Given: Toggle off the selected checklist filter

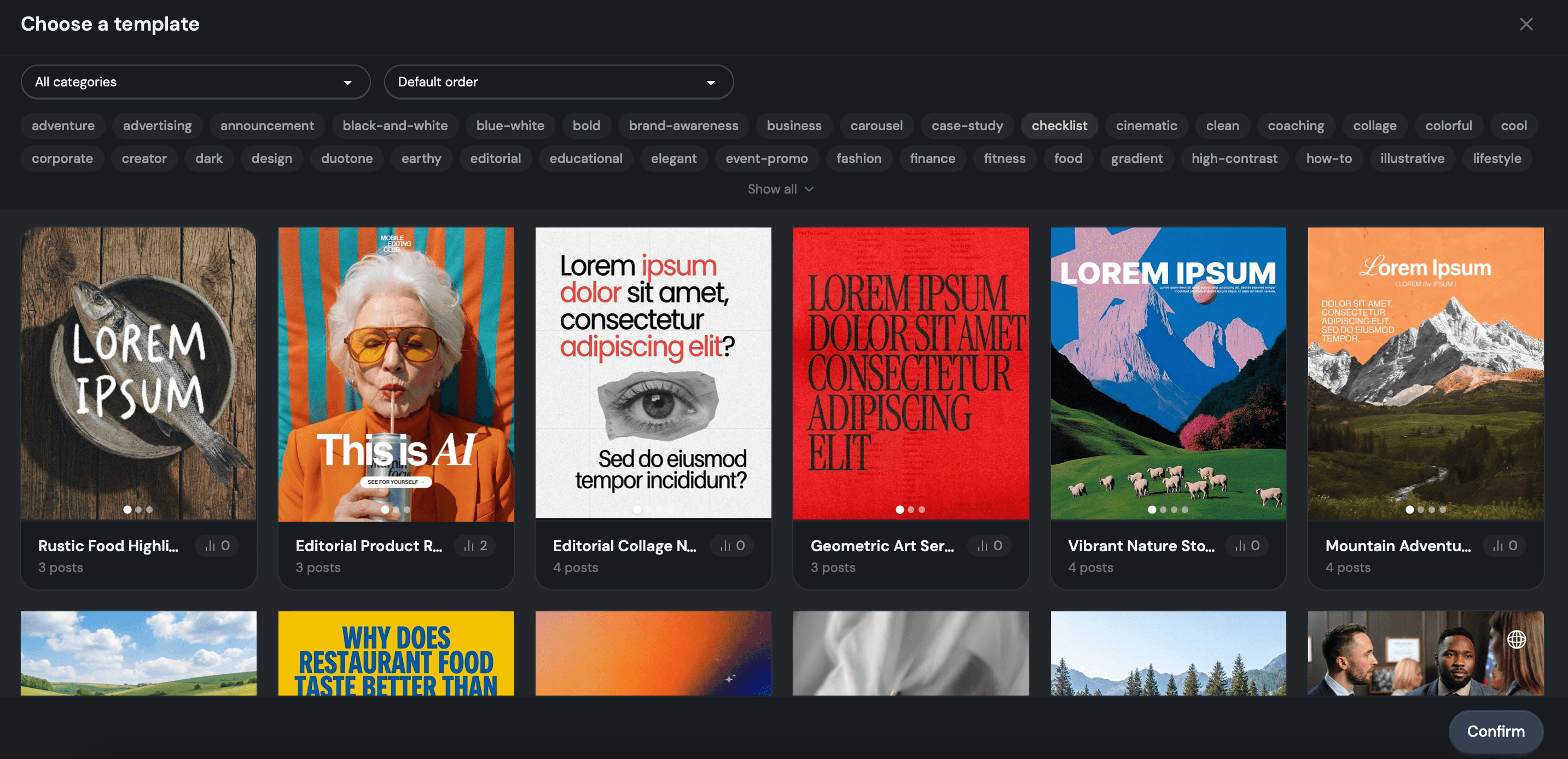Looking at the screenshot, I should point(1060,125).
